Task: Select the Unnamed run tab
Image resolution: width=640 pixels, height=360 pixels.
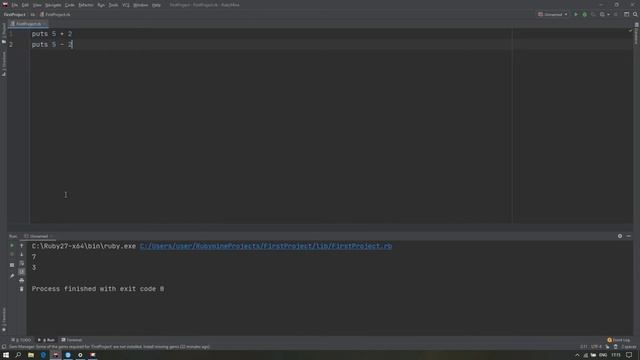Action: click(x=38, y=236)
